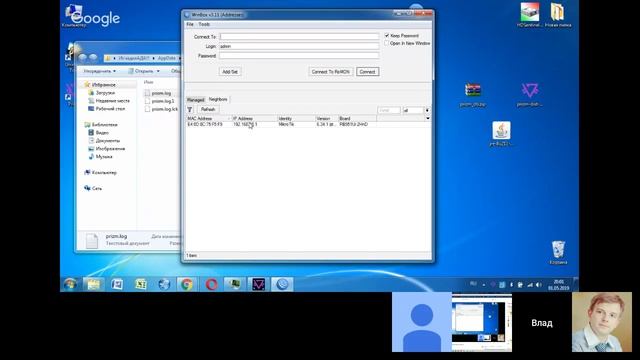Click the Add/Set button
This screenshot has width=640, height=360.
(x=230, y=72)
